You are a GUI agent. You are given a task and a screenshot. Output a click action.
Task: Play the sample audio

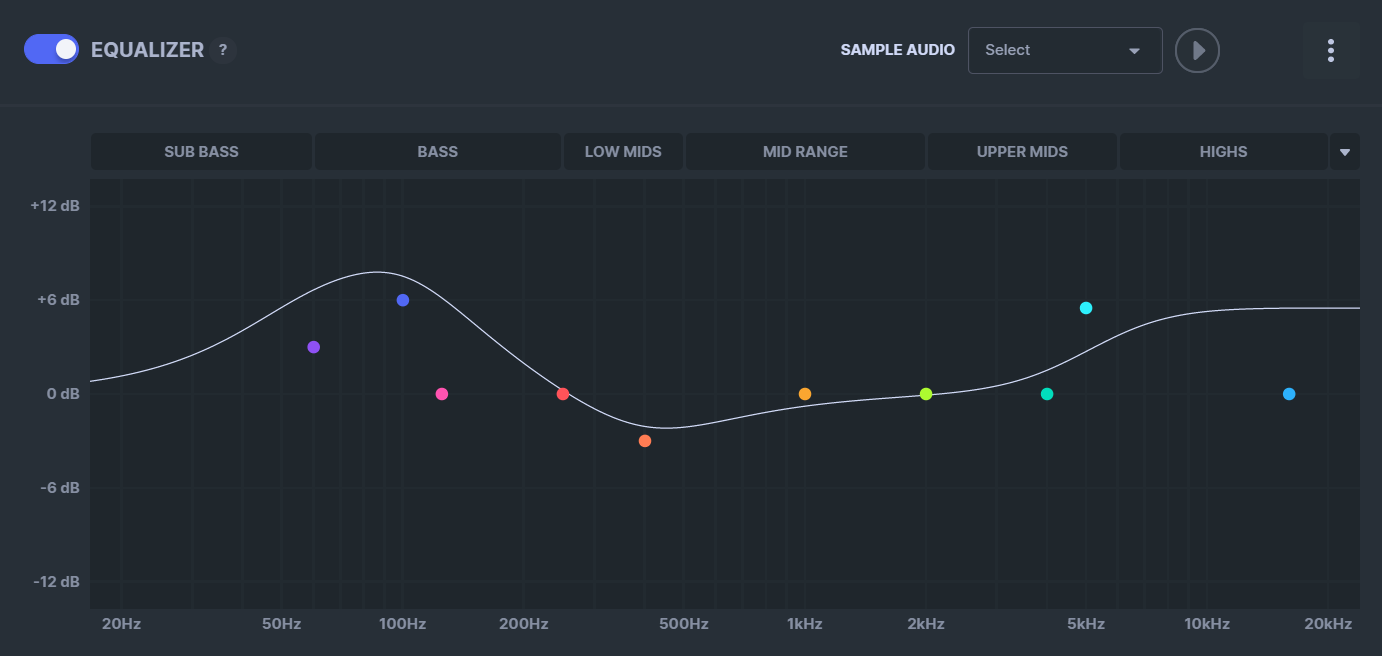1197,50
